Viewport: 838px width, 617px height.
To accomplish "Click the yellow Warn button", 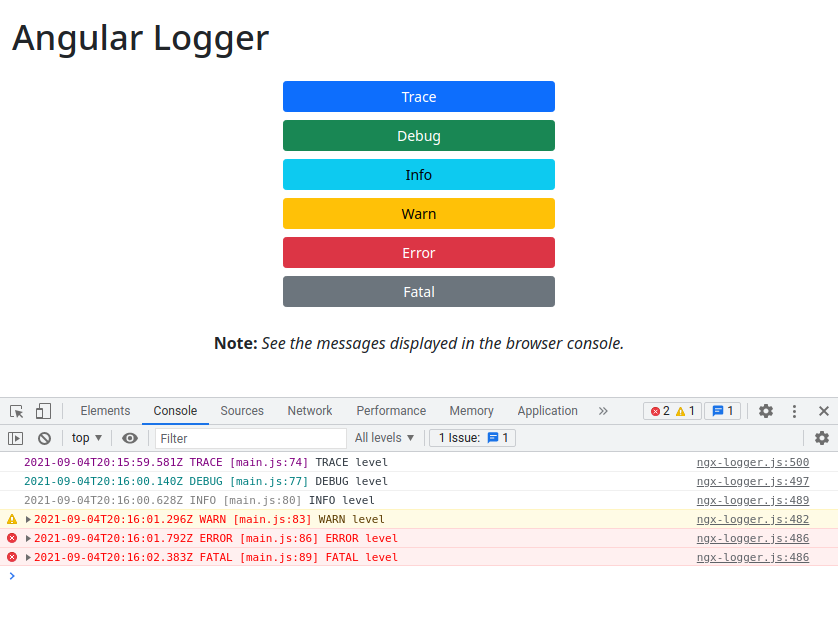I will [419, 214].
